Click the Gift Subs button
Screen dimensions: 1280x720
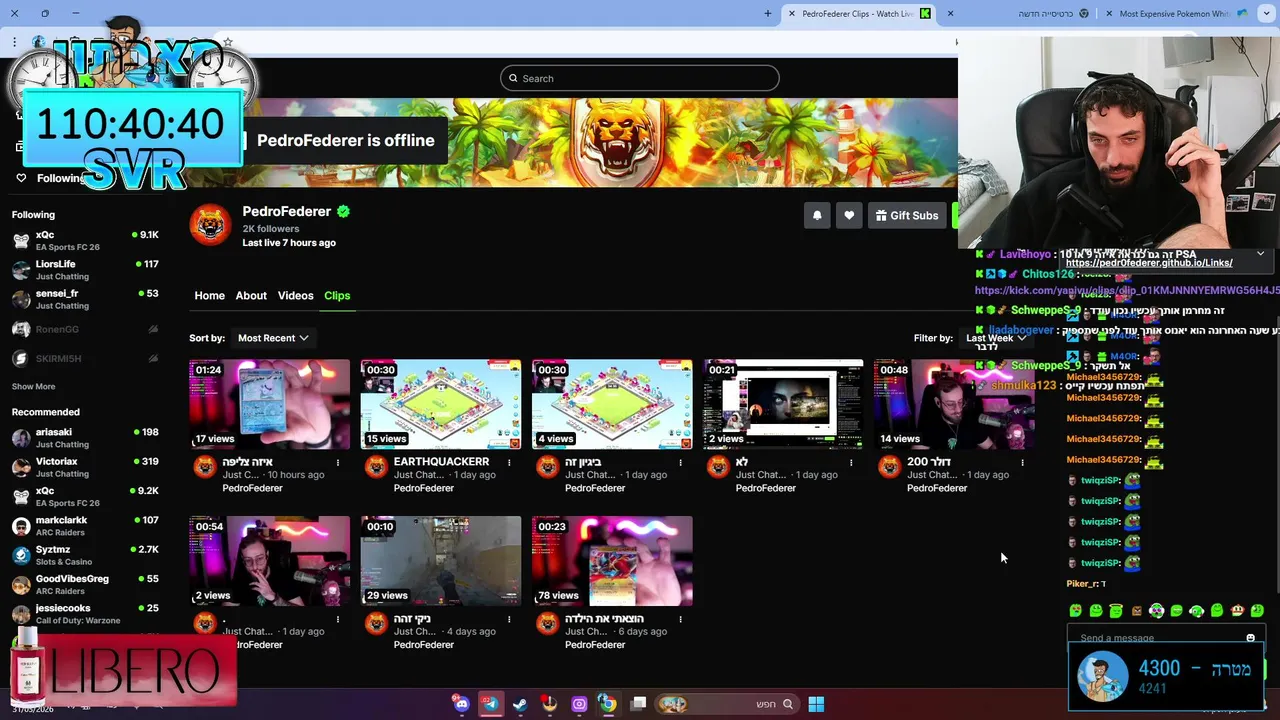[908, 215]
